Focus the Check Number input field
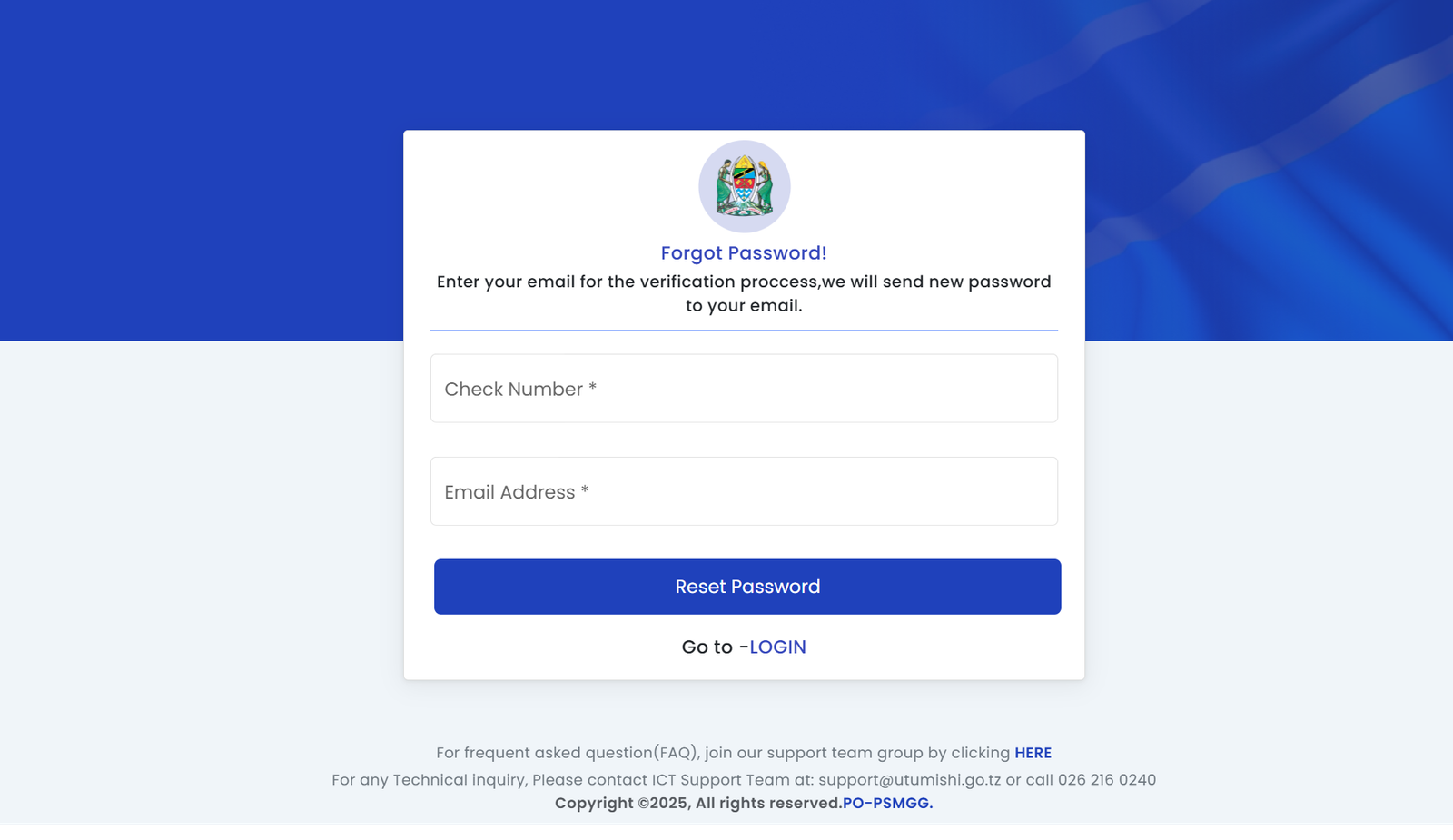The height and width of the screenshot is (840, 1453). pos(744,389)
